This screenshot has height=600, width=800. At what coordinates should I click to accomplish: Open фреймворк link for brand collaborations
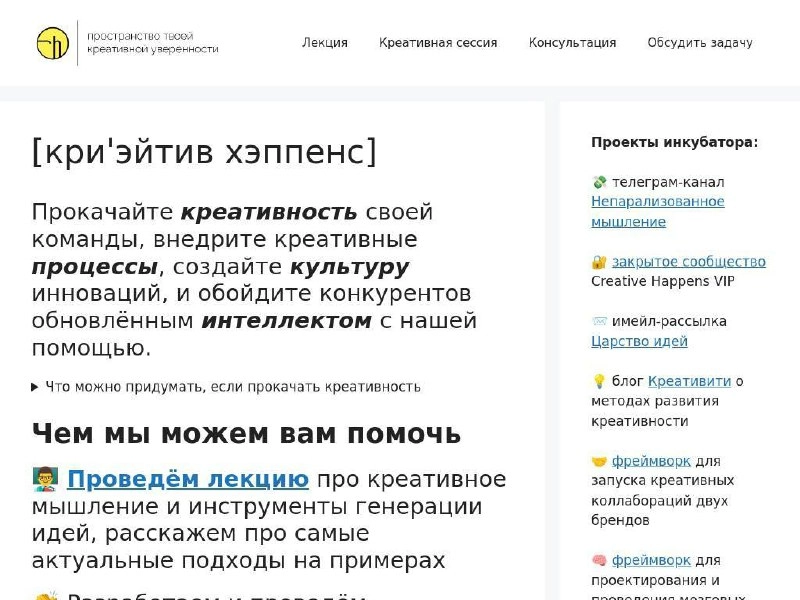pyautogui.click(x=651, y=461)
